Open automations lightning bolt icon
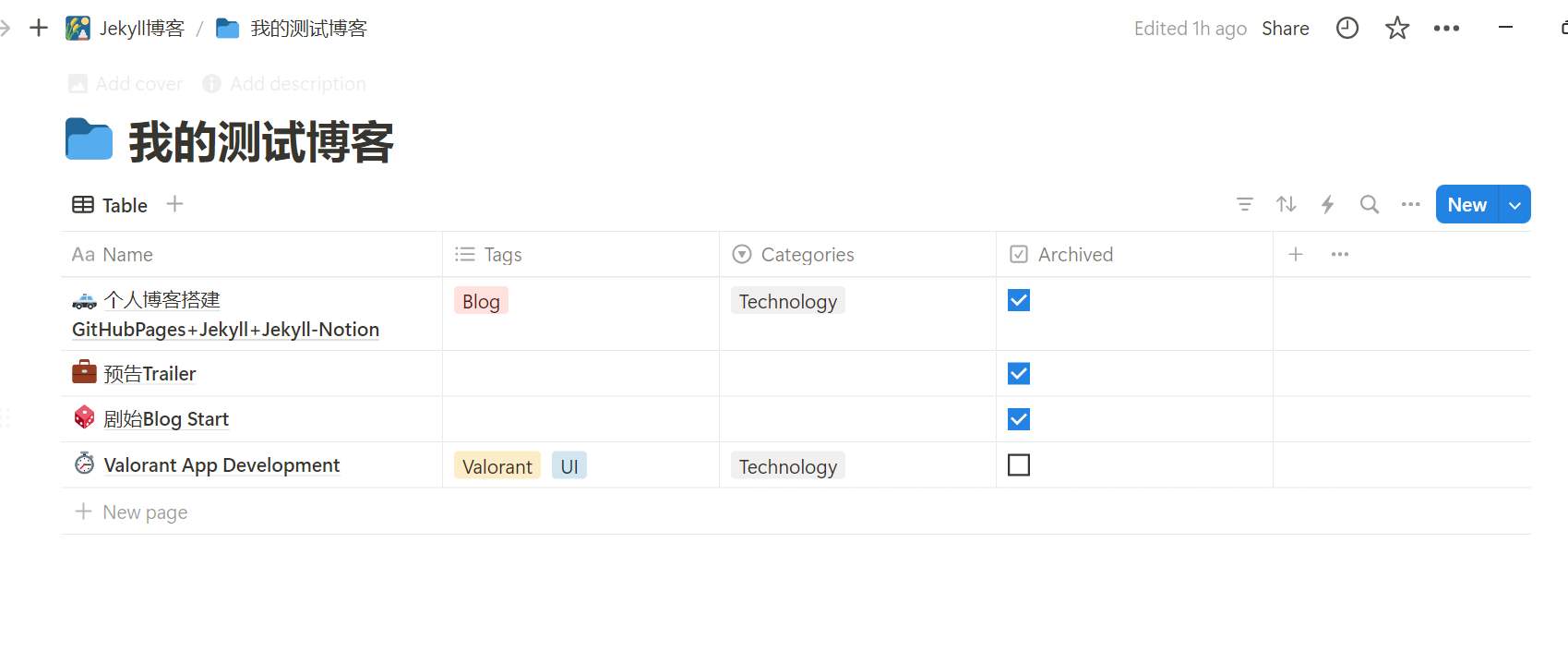Viewport: 1568px width, 663px height. [x=1327, y=204]
